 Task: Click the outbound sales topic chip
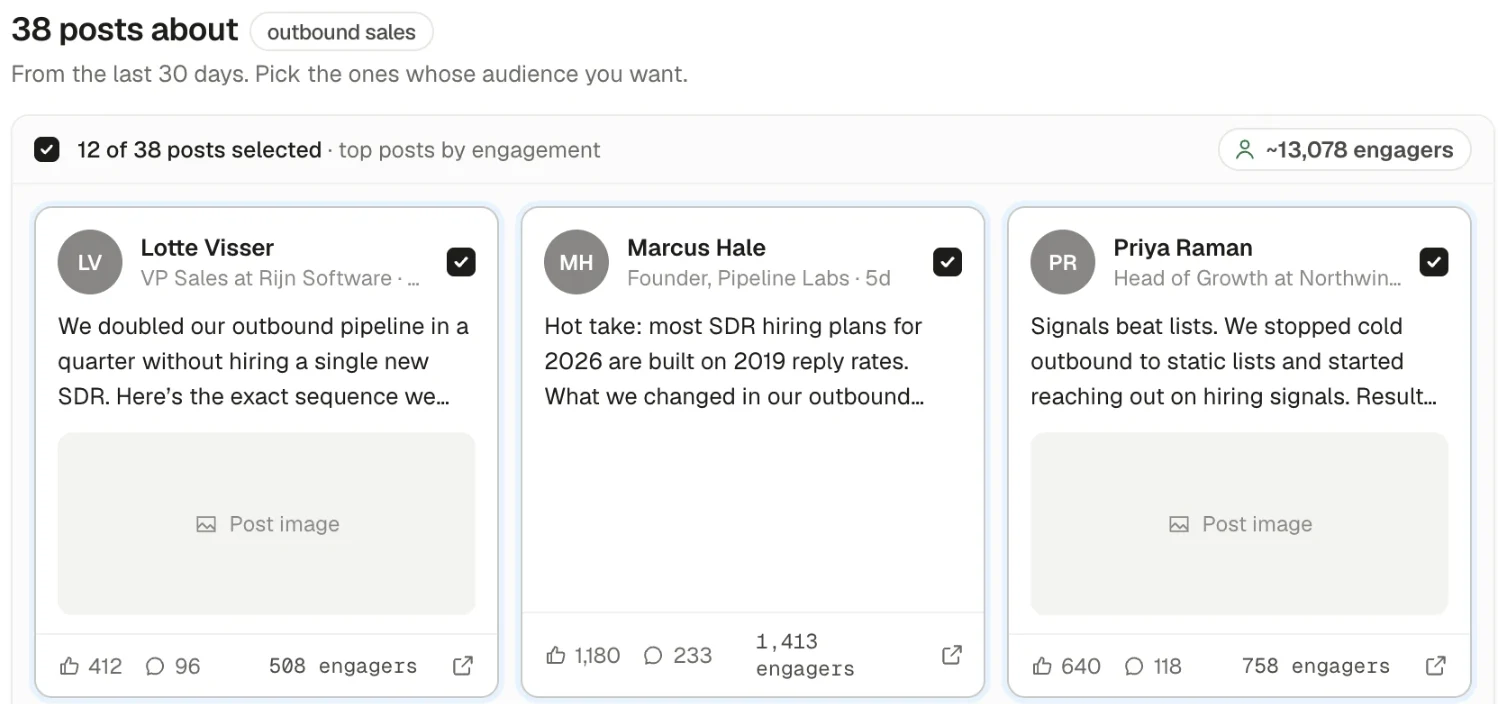341,32
